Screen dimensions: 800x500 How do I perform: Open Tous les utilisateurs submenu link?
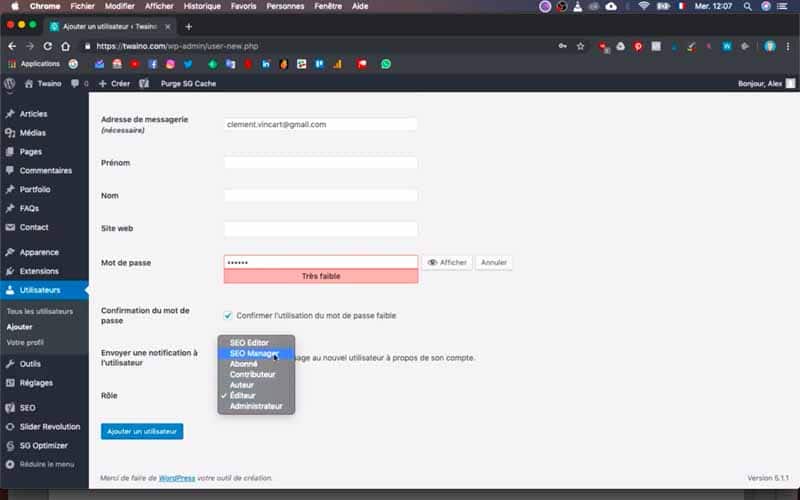40,311
